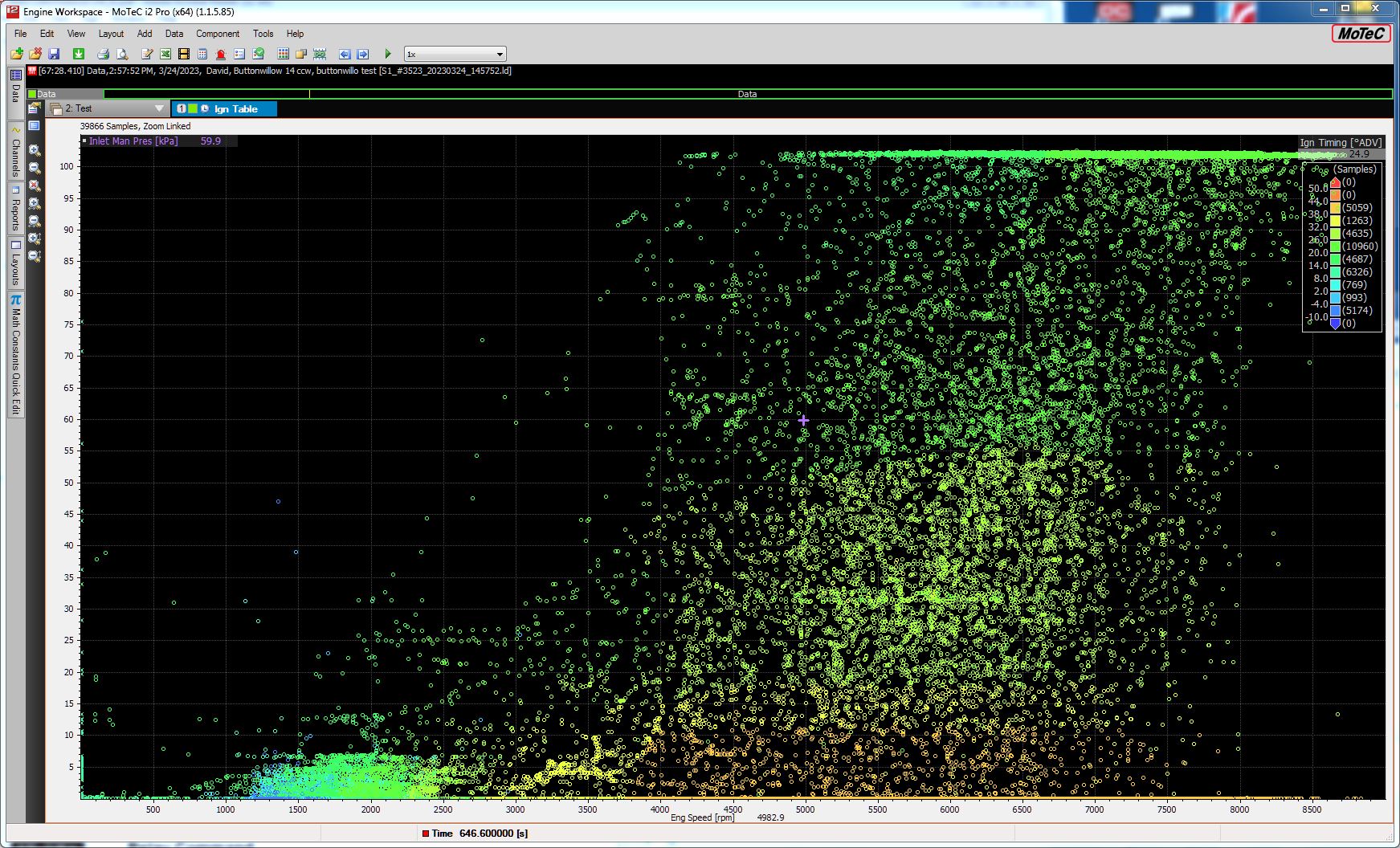Click the Save workspace floppy disk icon
Screen dimensions: 1400x848
54,54
